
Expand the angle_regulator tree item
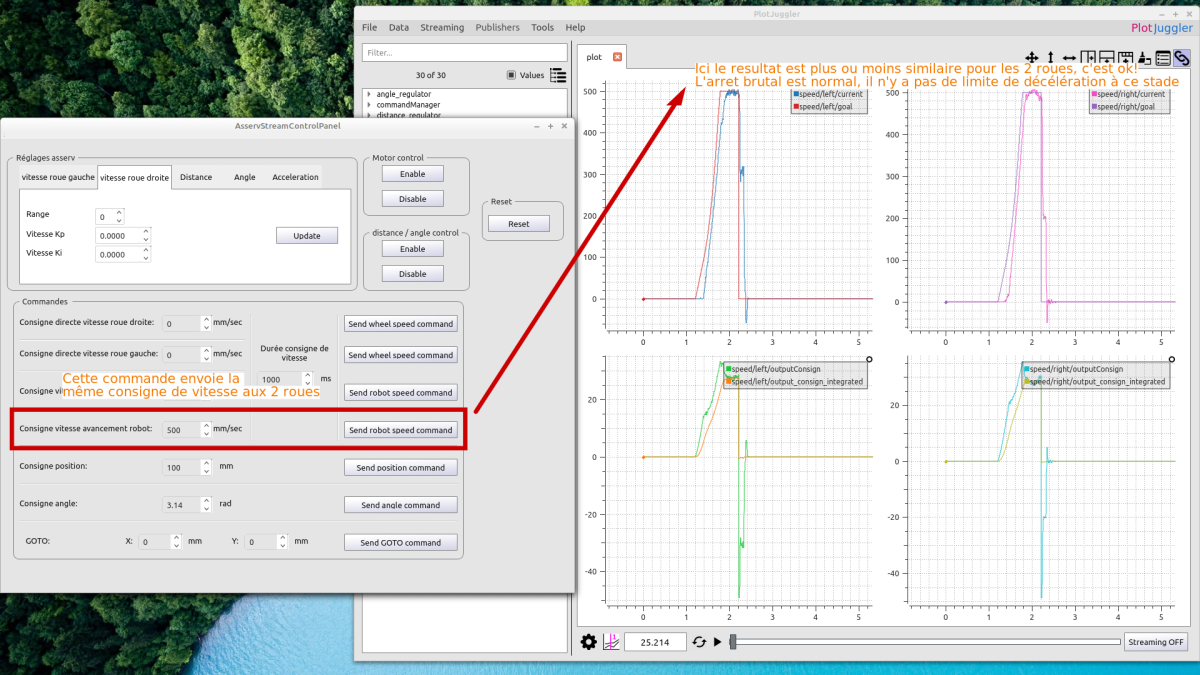pyautogui.click(x=369, y=94)
